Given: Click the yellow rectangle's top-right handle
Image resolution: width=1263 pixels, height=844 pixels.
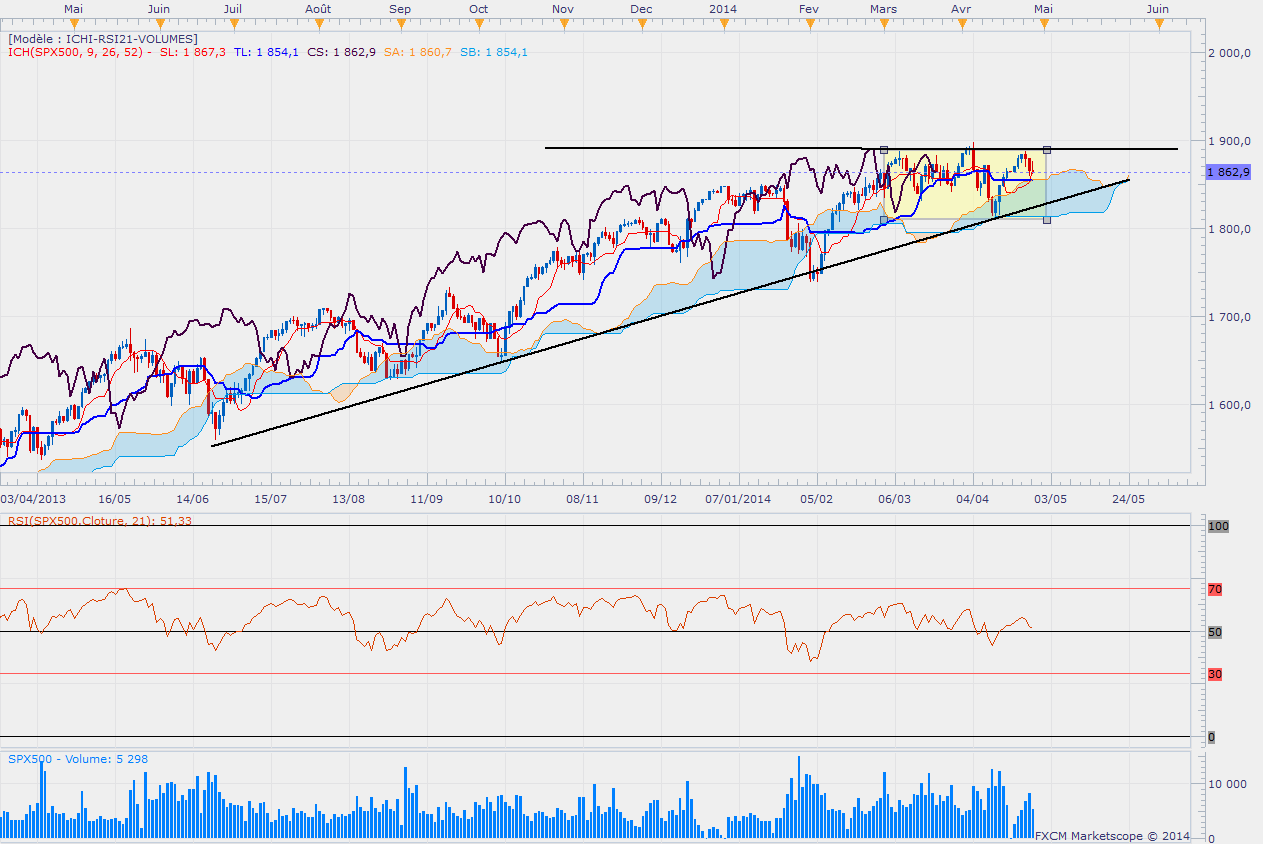Looking at the screenshot, I should pos(1047,150).
